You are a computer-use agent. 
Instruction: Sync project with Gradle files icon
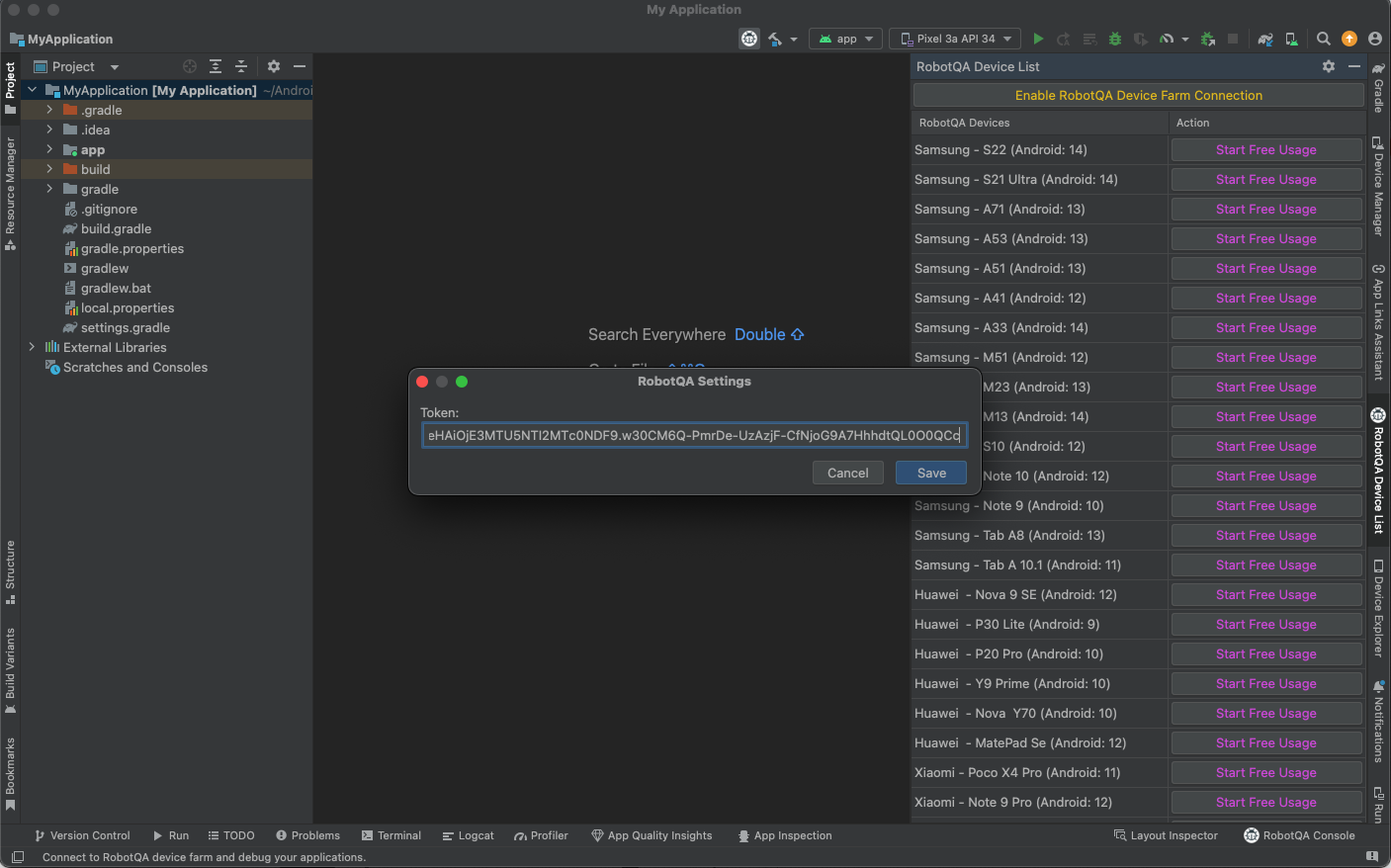[1265, 39]
